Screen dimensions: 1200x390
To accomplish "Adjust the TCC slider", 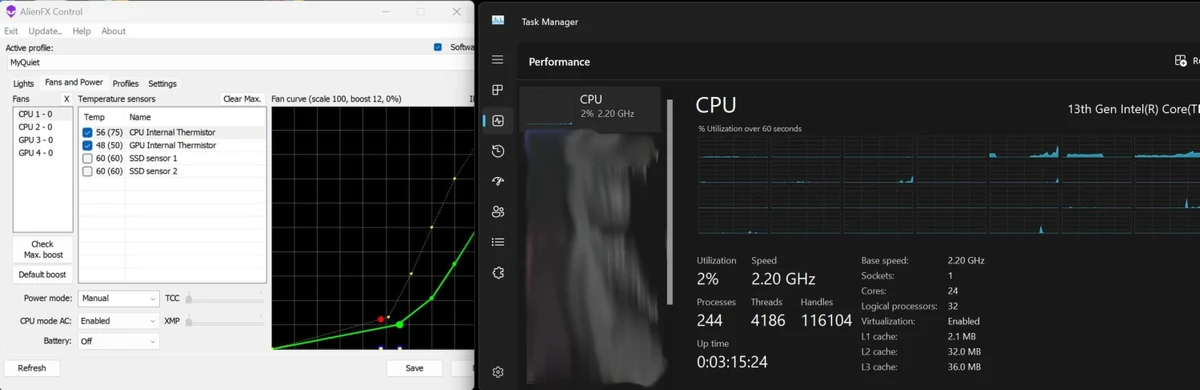I will tap(225, 298).
